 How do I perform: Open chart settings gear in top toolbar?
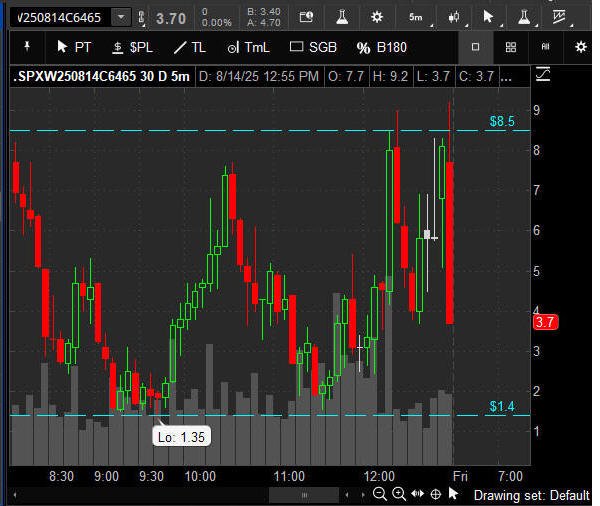pos(377,17)
